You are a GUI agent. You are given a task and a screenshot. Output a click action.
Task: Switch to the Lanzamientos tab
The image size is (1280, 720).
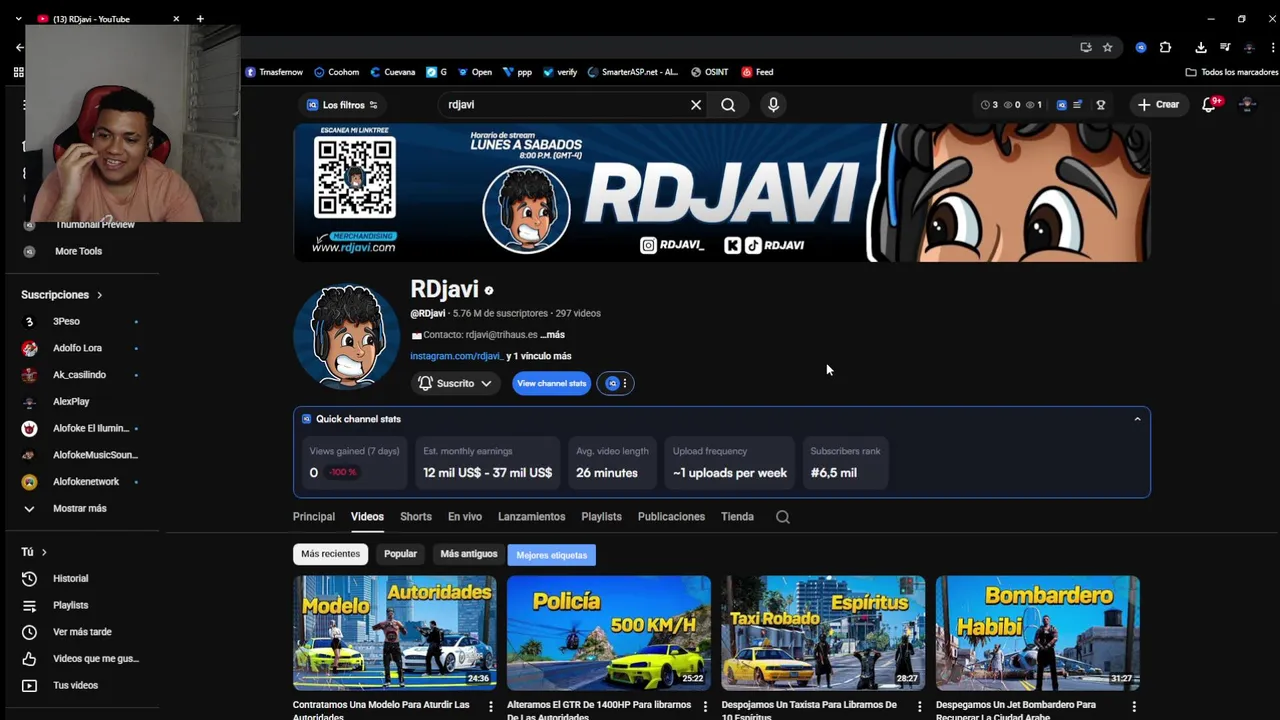click(532, 517)
